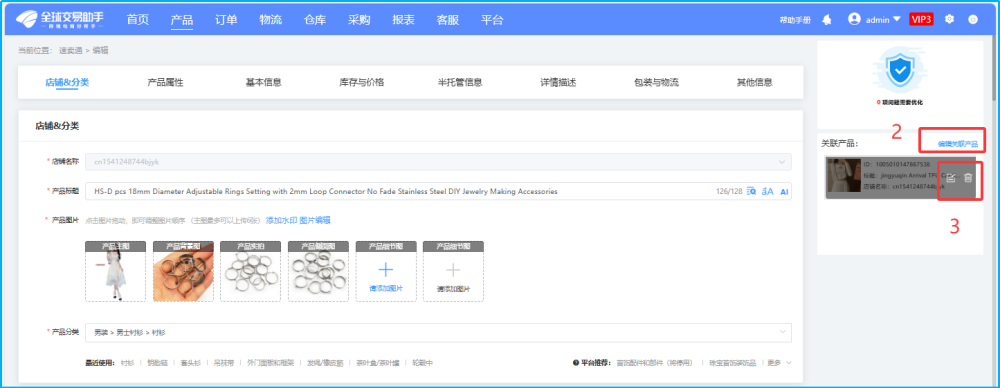Open the 仓库 menu

(x=315, y=20)
